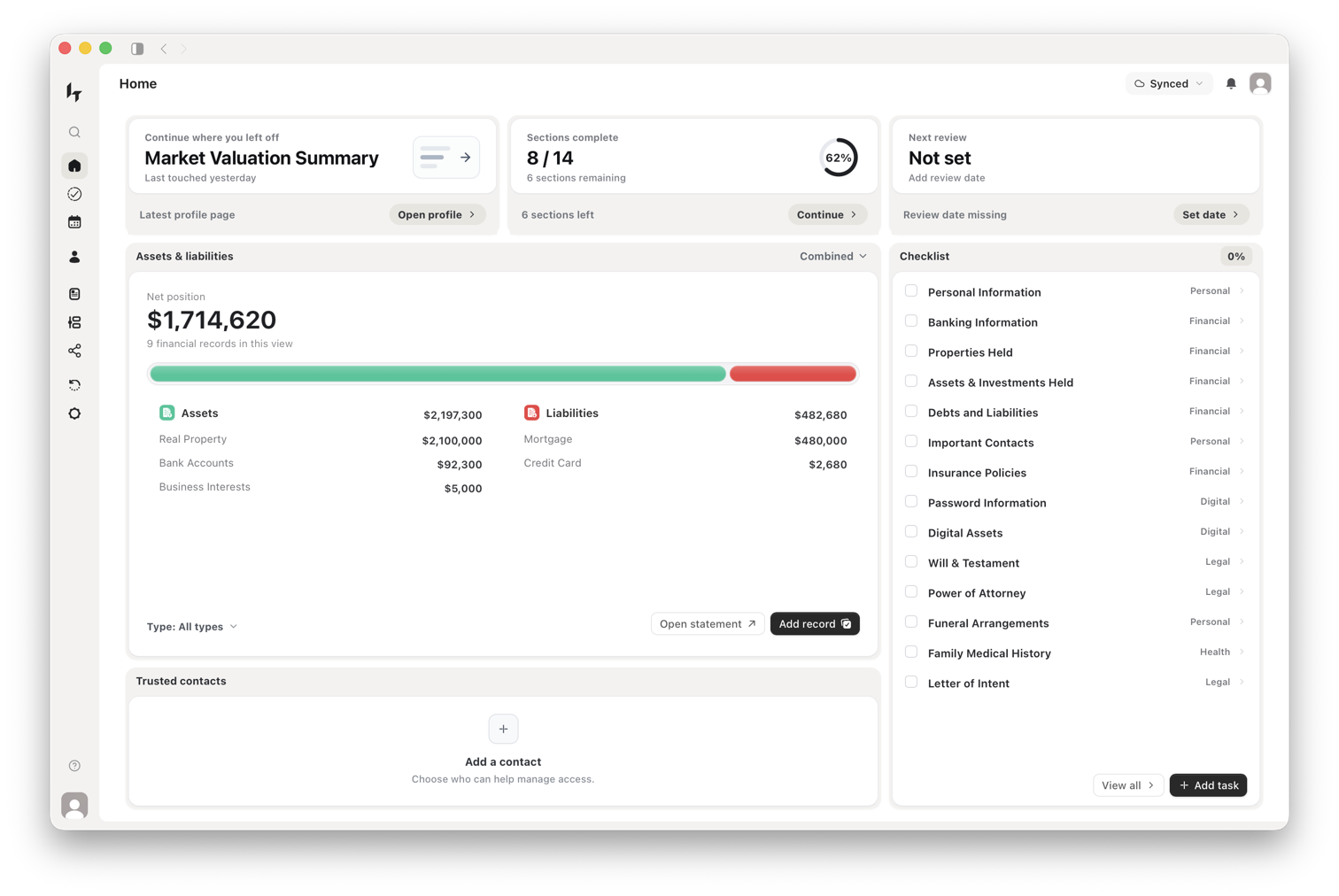1339x896 pixels.
Task: Expand the Type: All types filter
Action: [192, 627]
